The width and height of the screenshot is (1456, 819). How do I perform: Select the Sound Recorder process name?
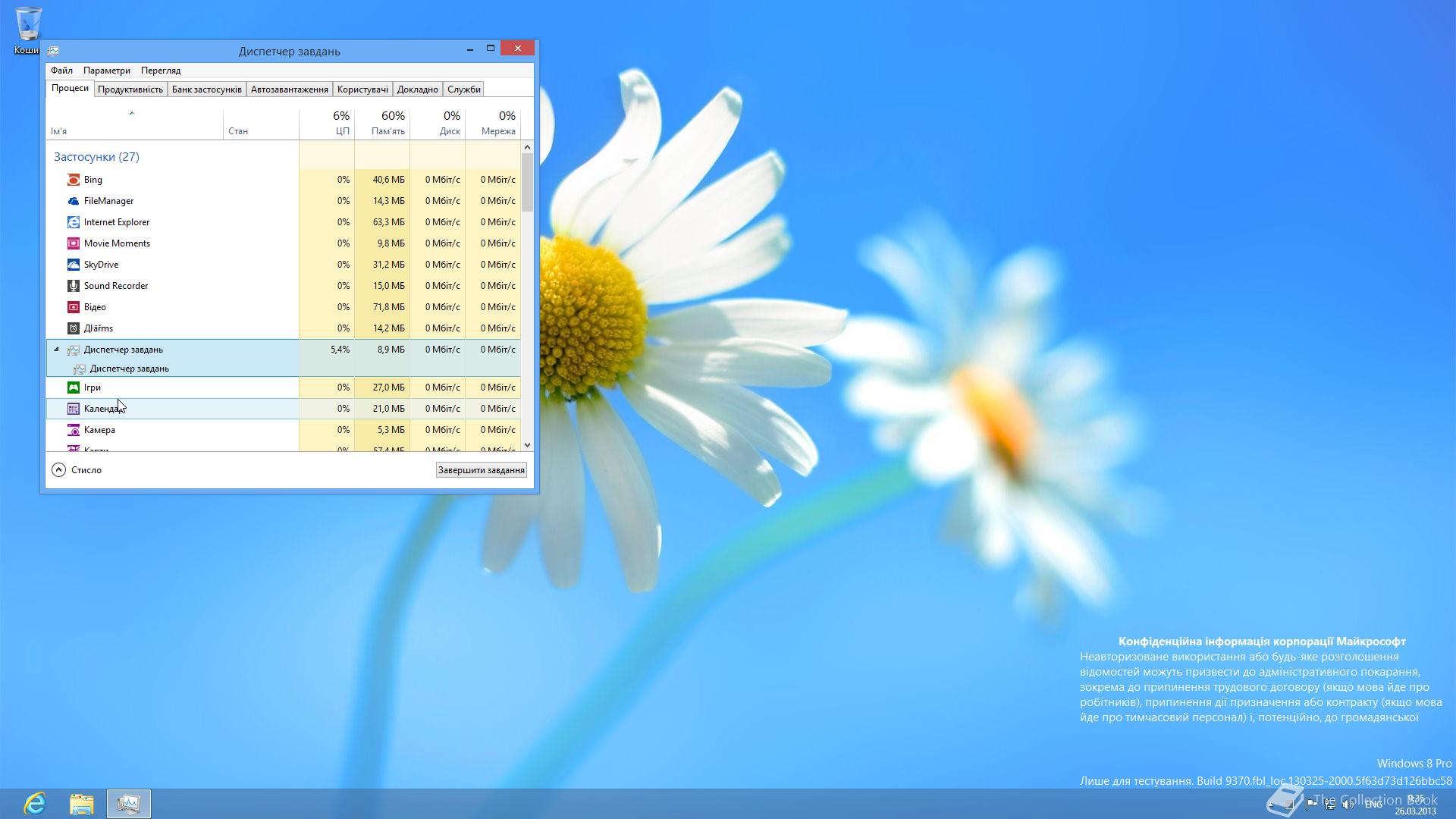pyautogui.click(x=116, y=286)
